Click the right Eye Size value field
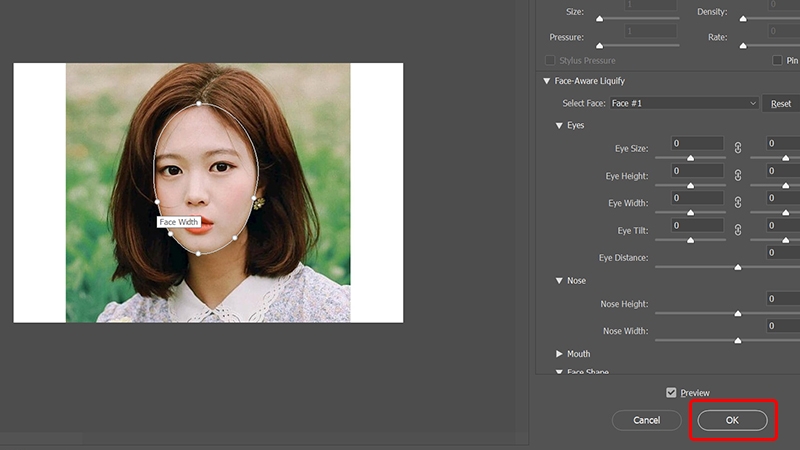The image size is (800, 450). (x=783, y=143)
